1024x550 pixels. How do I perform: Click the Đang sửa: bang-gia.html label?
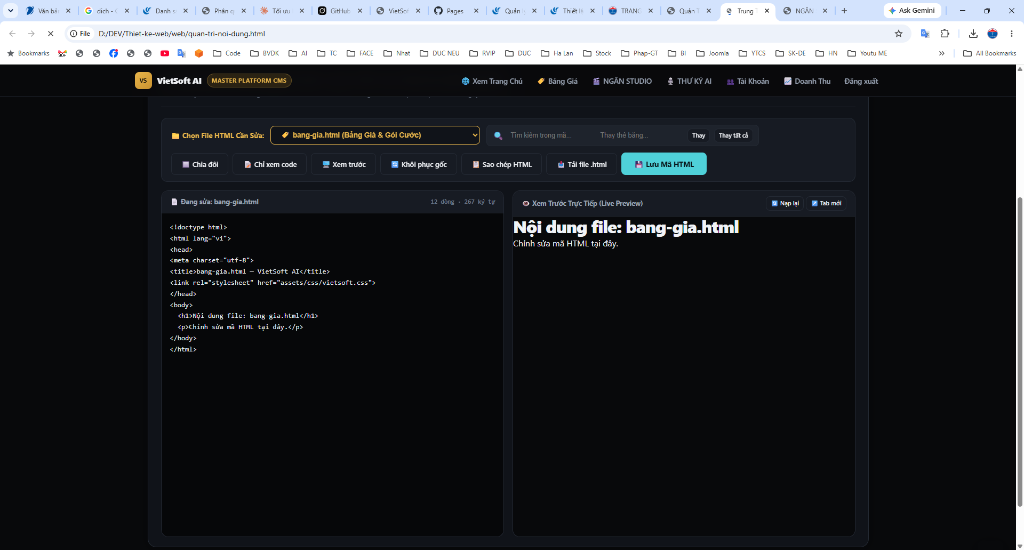219,202
